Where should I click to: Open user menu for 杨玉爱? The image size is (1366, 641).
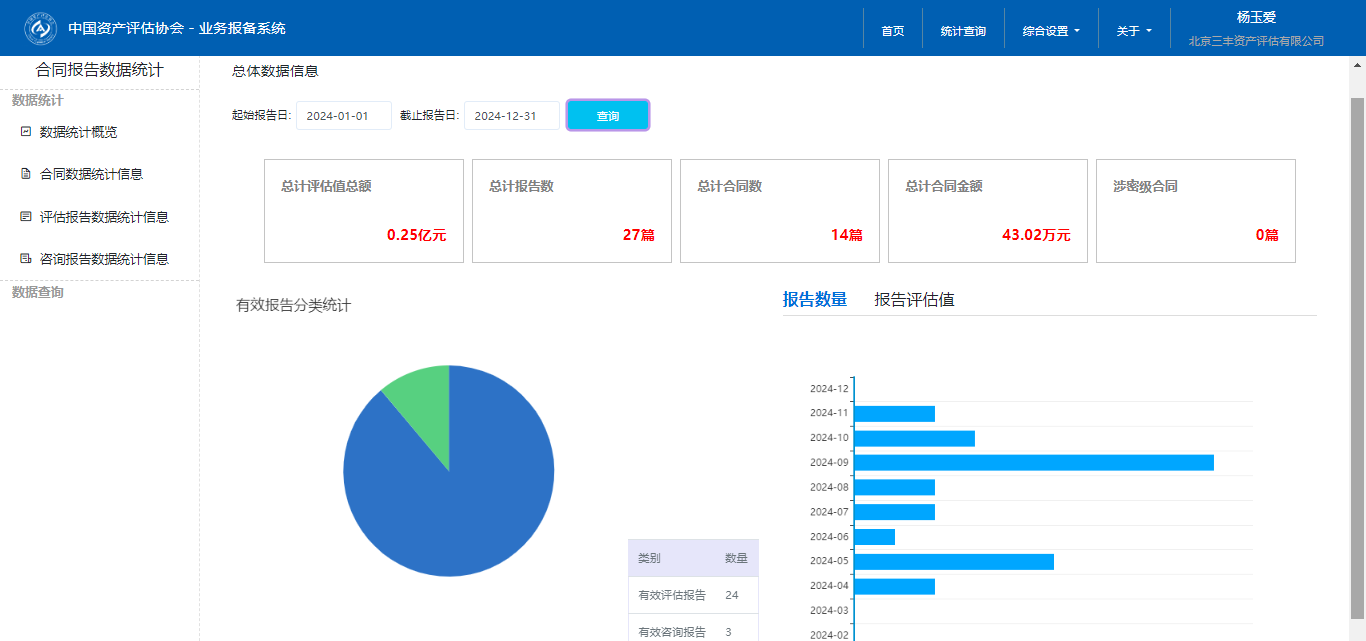pyautogui.click(x=1256, y=28)
